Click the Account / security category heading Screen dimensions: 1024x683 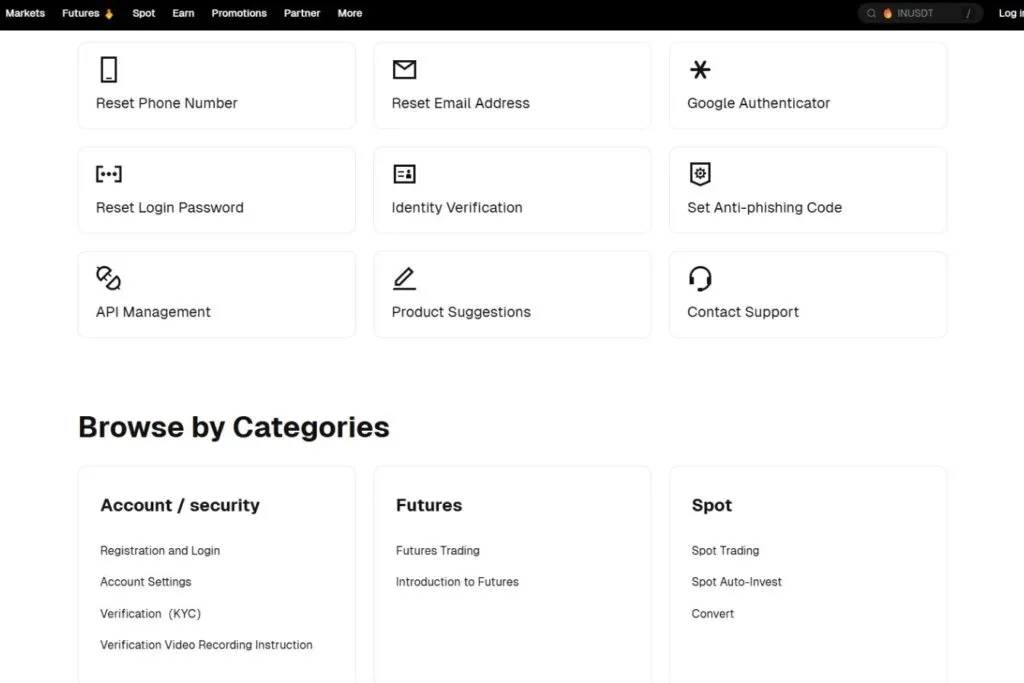tap(180, 505)
